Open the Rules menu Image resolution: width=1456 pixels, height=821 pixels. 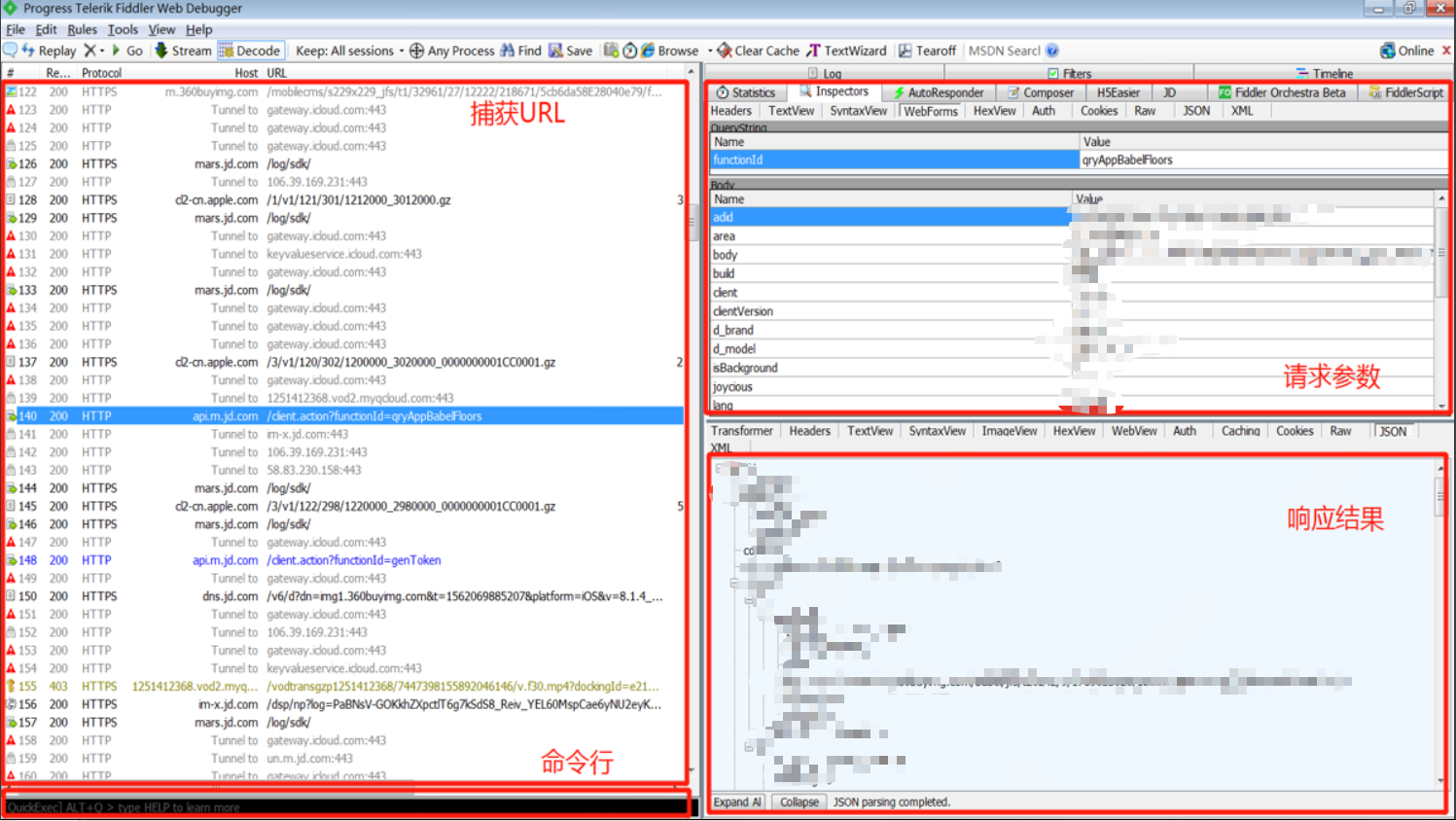point(83,29)
